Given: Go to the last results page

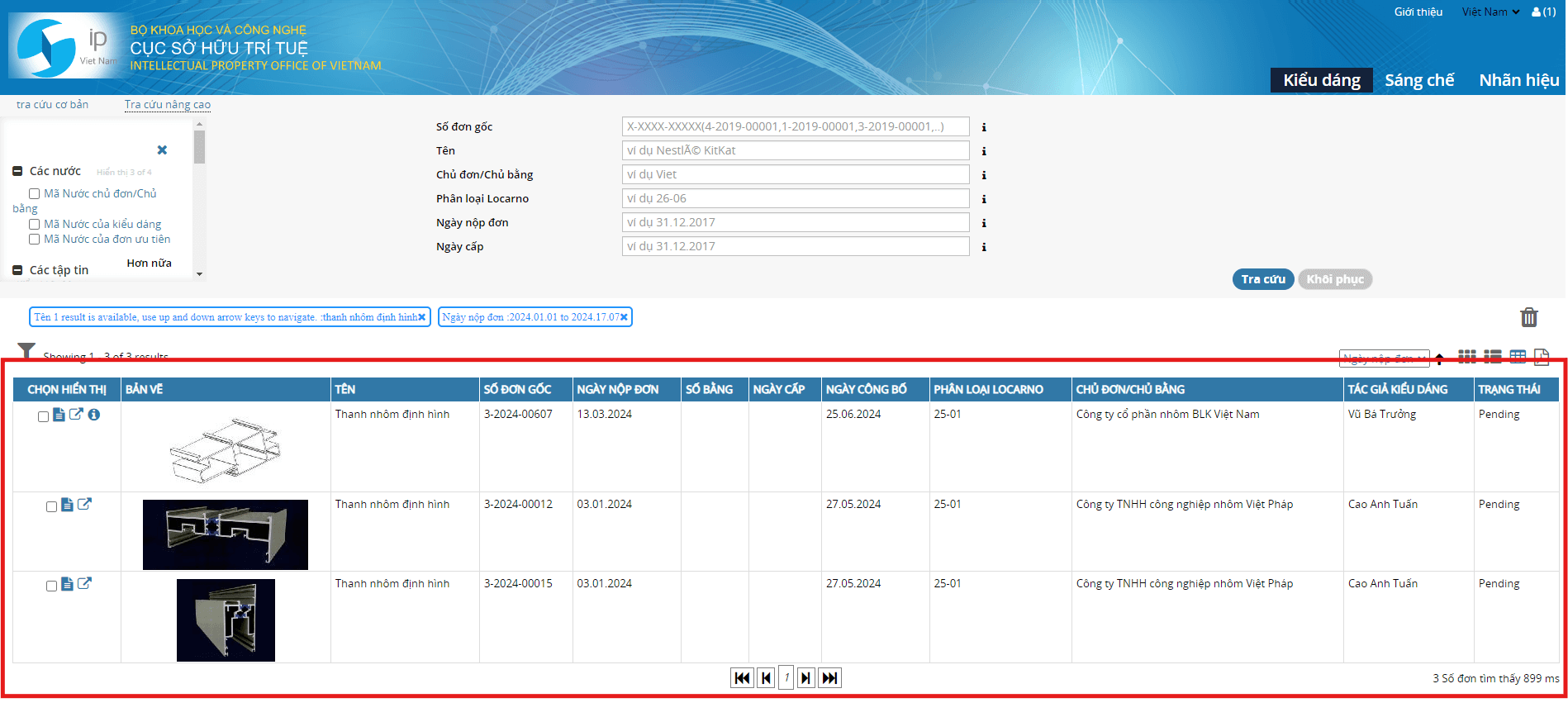Looking at the screenshot, I should pyautogui.click(x=829, y=678).
